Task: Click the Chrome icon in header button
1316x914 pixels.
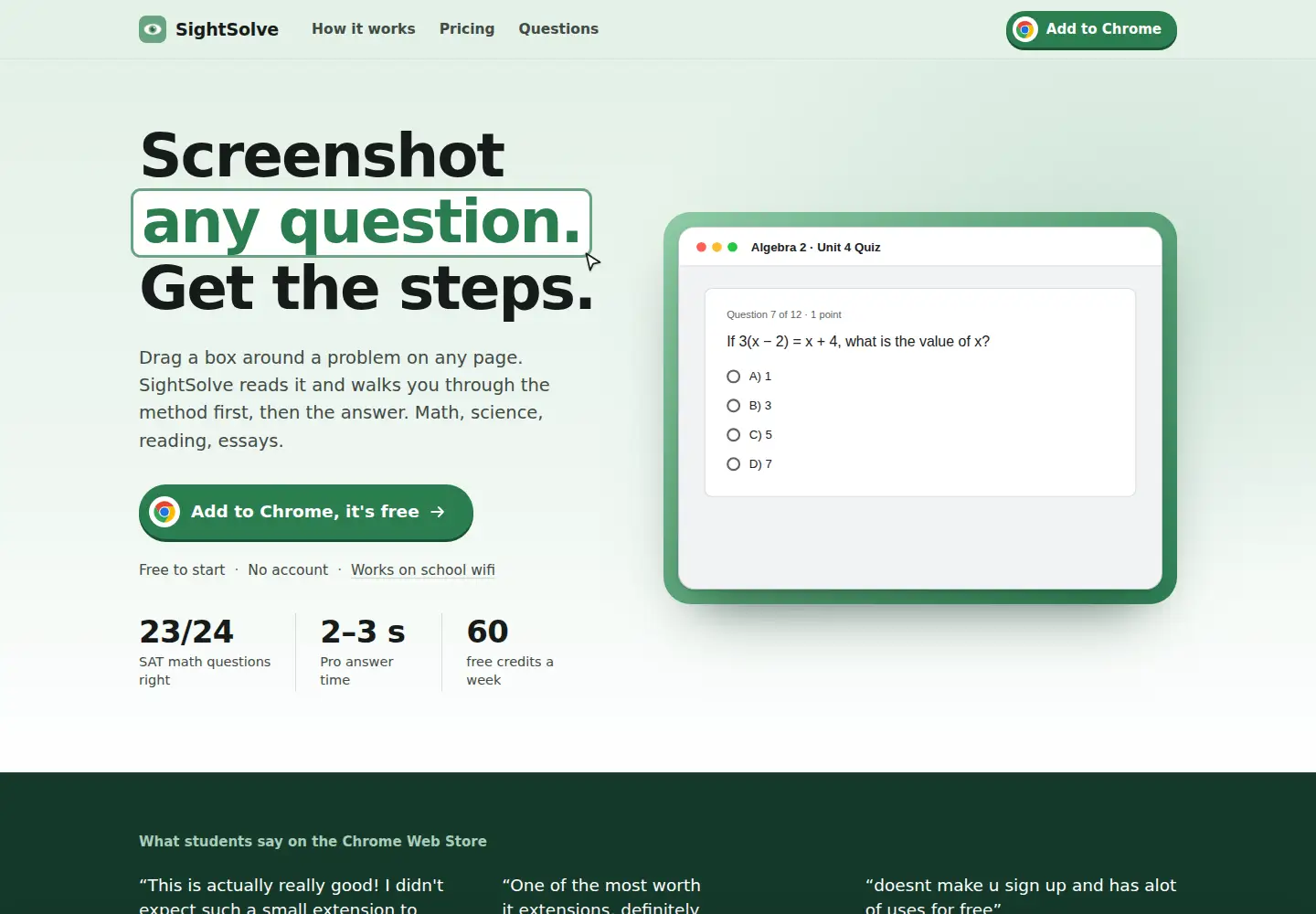Action: [1025, 29]
